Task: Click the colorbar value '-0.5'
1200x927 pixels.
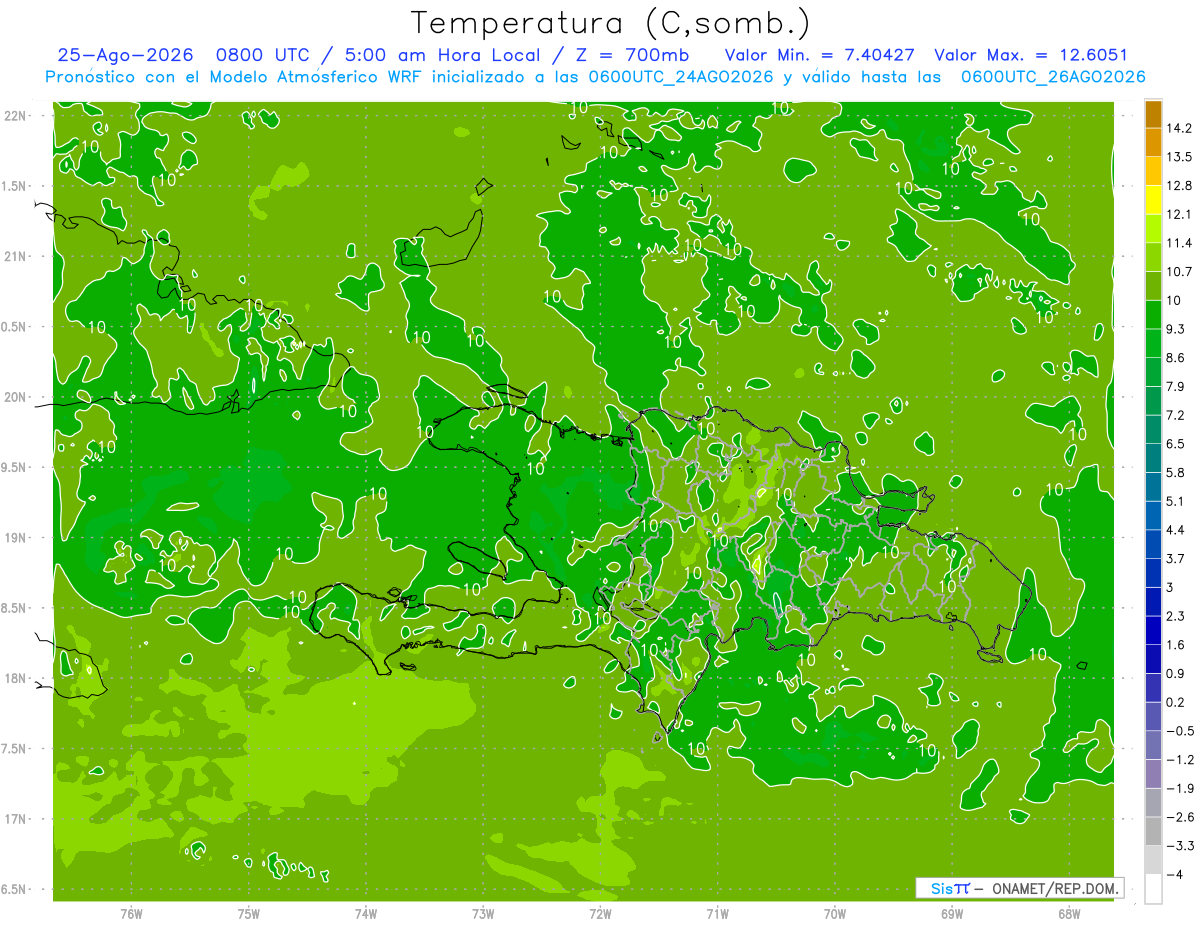Action: point(1179,731)
